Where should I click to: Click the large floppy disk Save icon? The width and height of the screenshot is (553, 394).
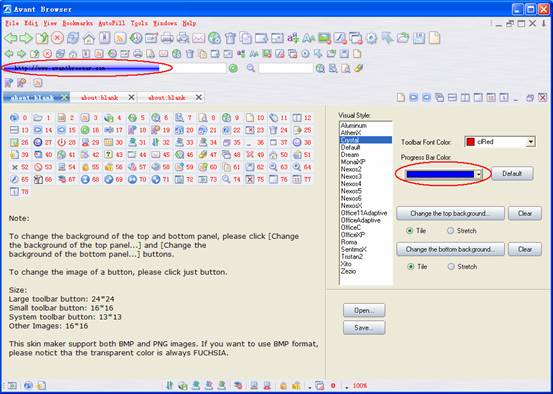(419, 38)
